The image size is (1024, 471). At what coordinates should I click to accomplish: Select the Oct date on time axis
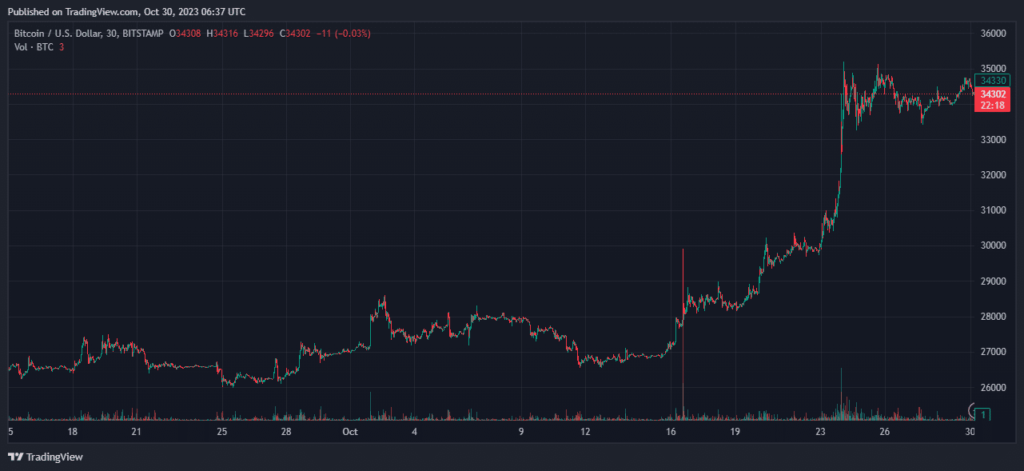[350, 432]
